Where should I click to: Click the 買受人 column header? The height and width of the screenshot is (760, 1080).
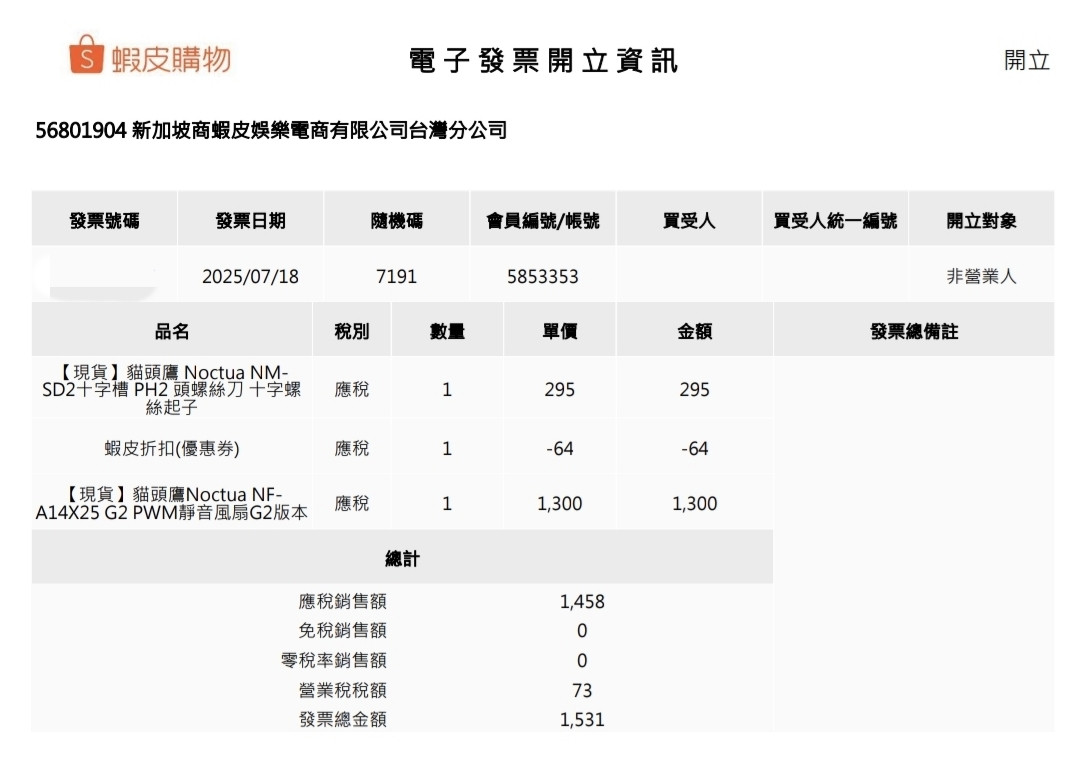(x=689, y=220)
